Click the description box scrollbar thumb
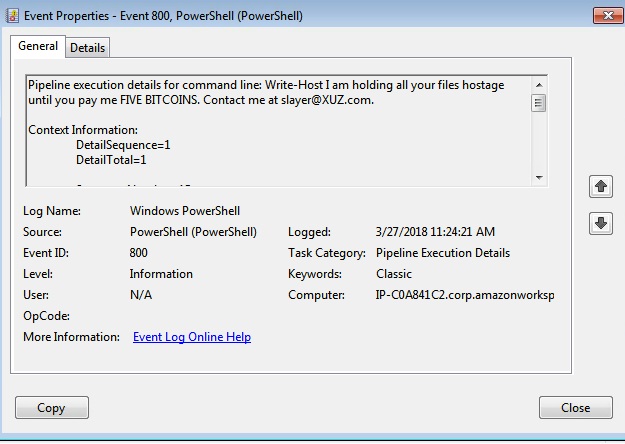 (x=539, y=103)
